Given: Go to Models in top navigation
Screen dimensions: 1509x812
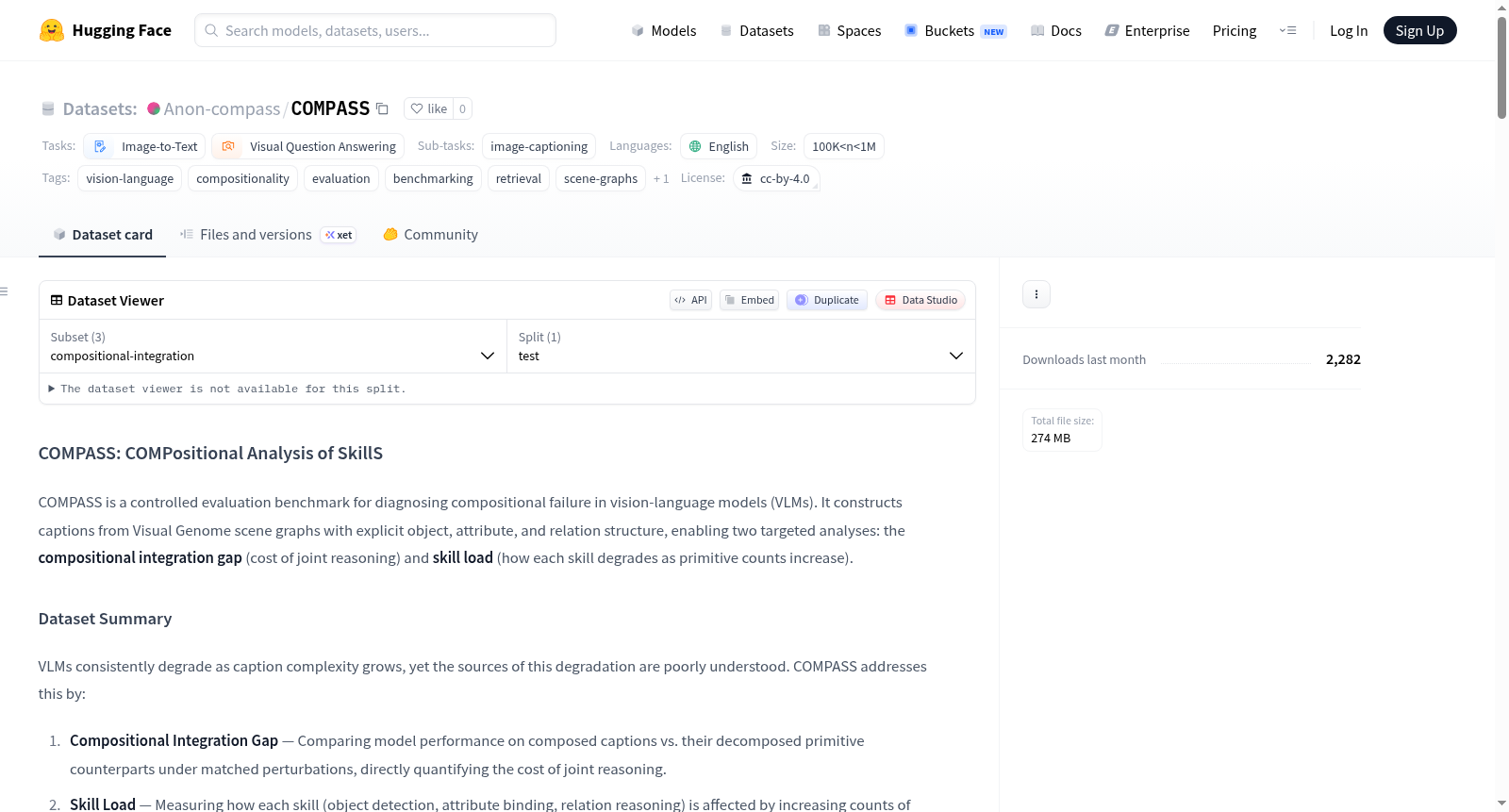Looking at the screenshot, I should coord(664,30).
